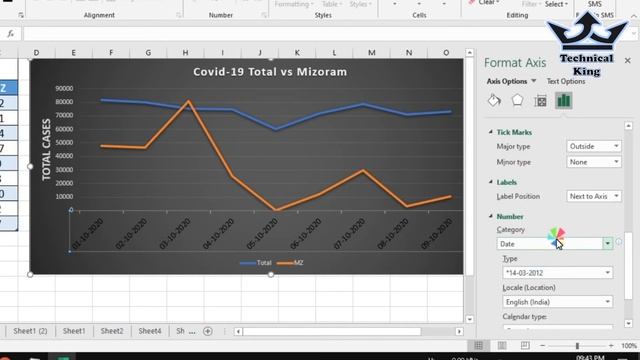The height and width of the screenshot is (360, 640).
Task: Select the MZ legend entry
Action: click(x=290, y=263)
